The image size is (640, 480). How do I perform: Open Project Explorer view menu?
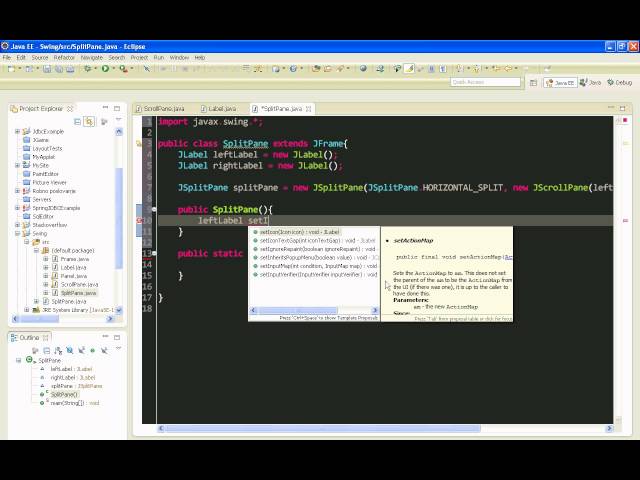click(x=118, y=120)
